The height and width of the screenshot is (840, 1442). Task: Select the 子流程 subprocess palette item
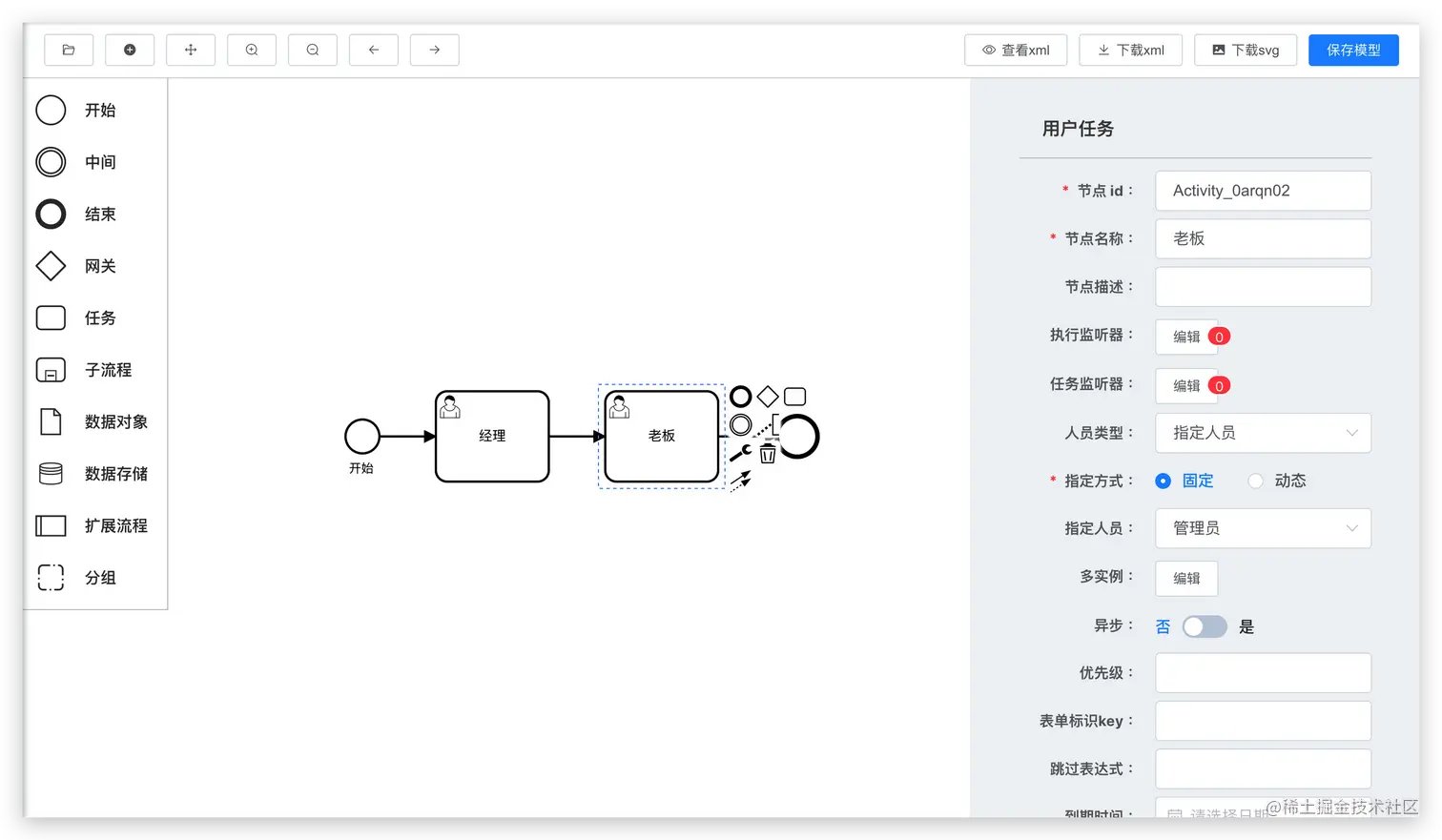coord(84,370)
